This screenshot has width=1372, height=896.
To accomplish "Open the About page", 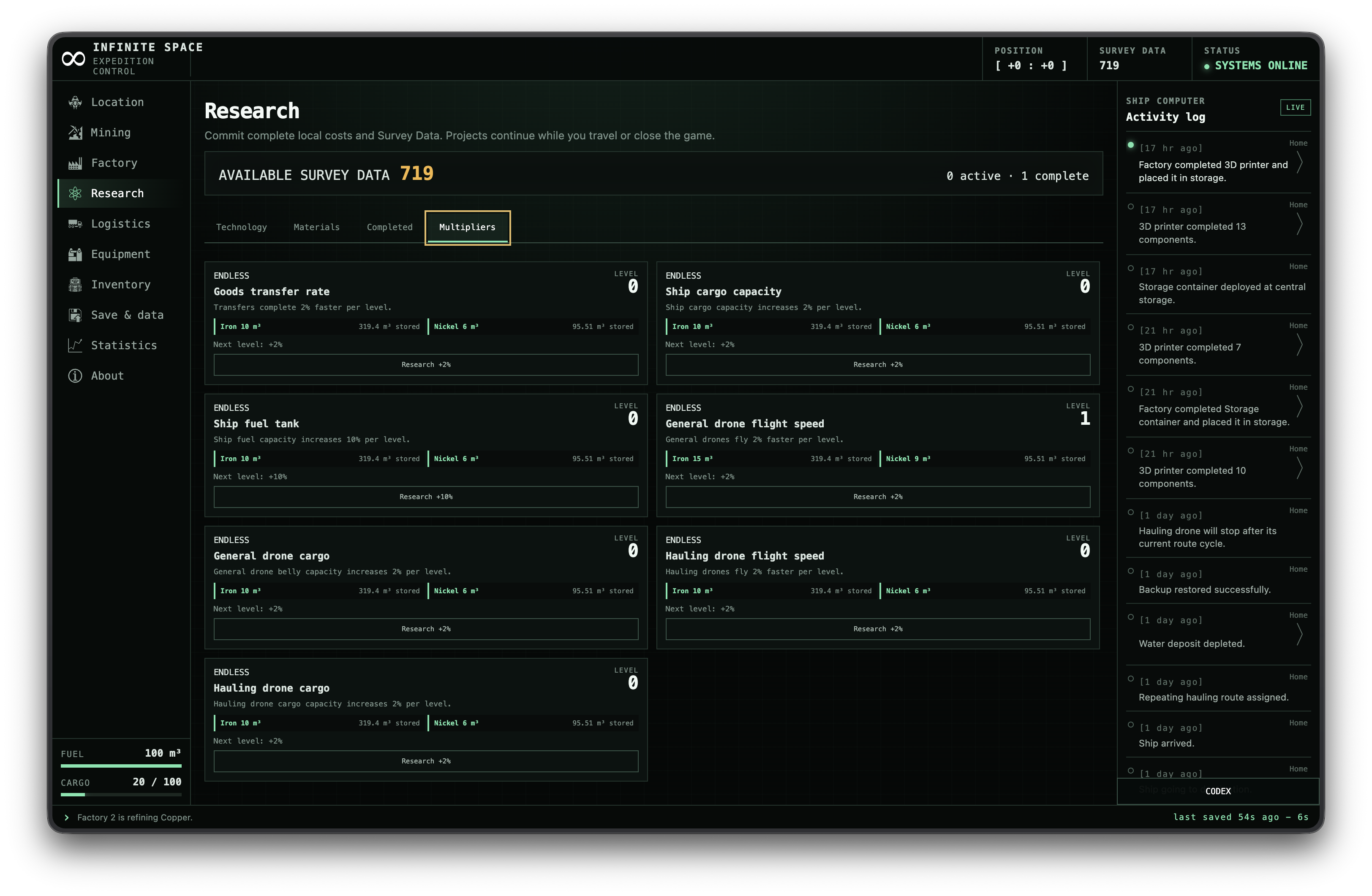I will 121,376.
